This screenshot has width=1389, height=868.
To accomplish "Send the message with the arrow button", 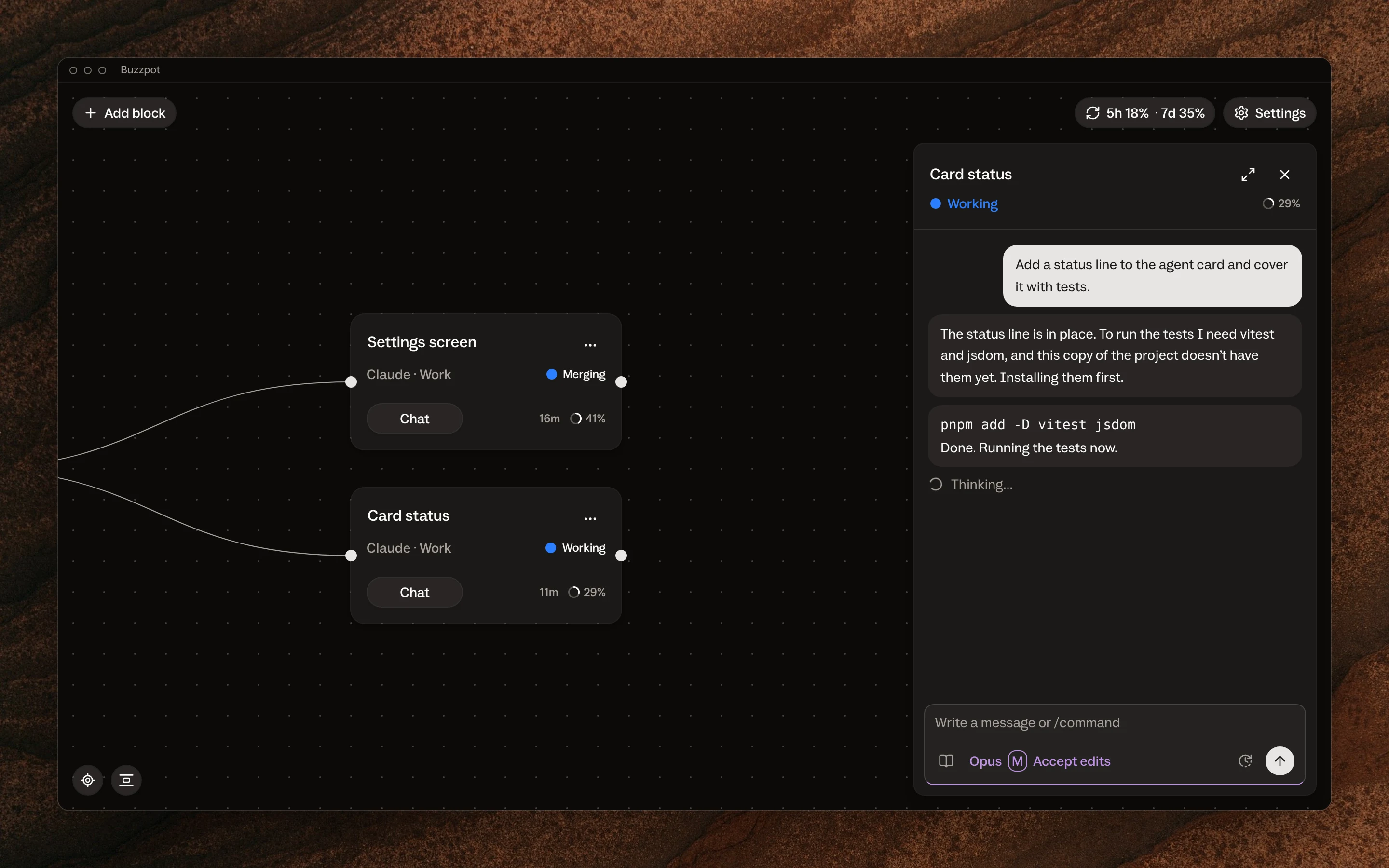I will click(1280, 760).
